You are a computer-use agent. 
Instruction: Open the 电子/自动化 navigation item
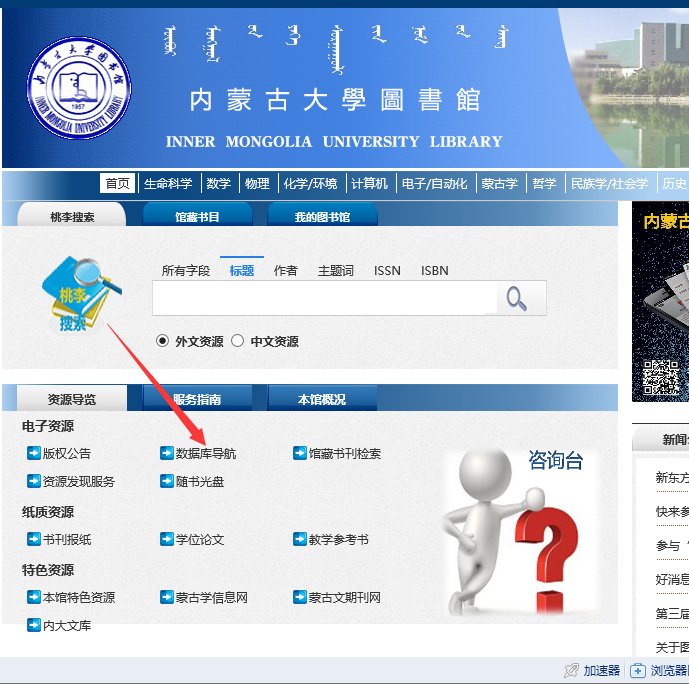(434, 183)
